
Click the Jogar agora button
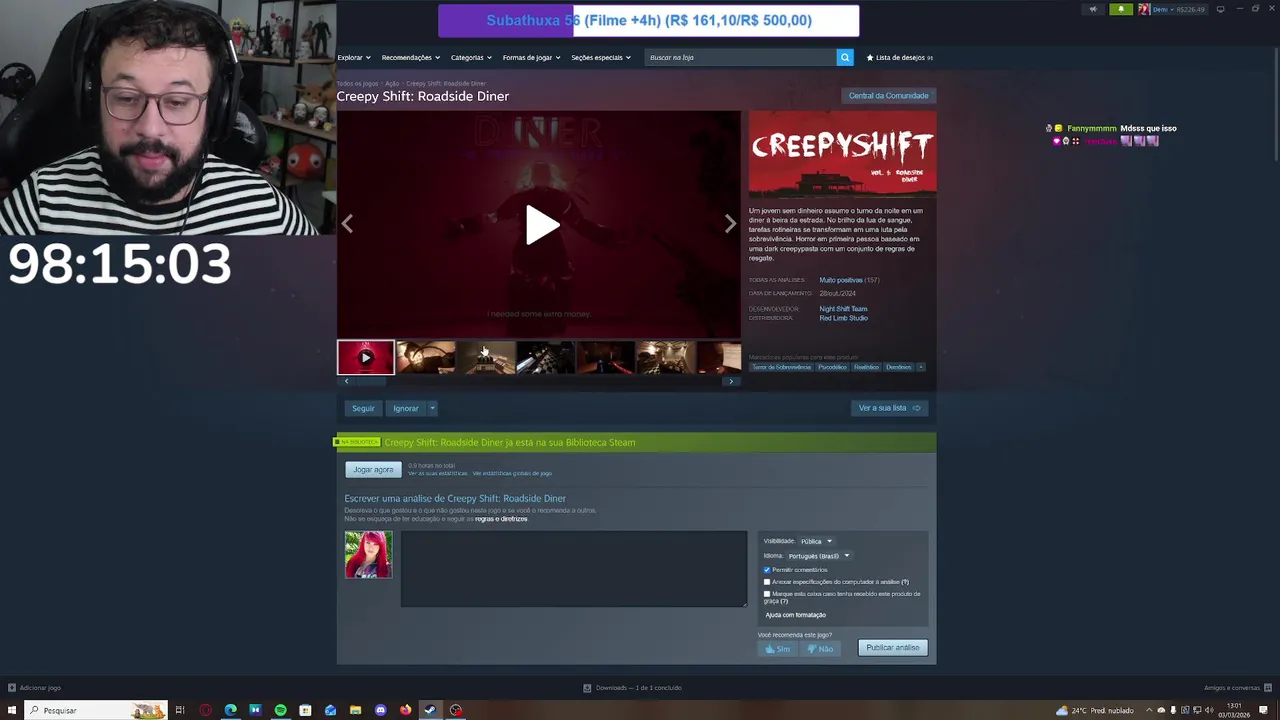(373, 470)
